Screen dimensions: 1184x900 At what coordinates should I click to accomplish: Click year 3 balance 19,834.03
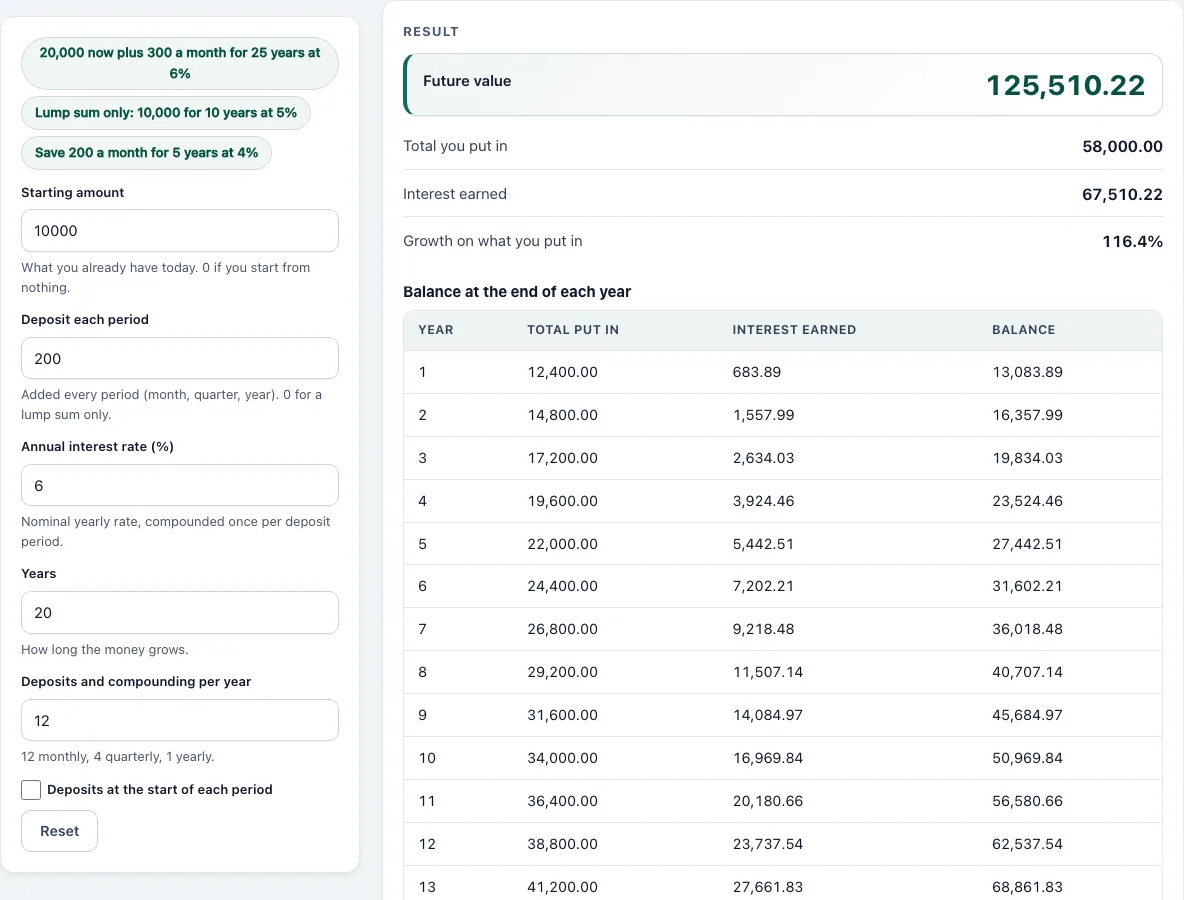1027,458
